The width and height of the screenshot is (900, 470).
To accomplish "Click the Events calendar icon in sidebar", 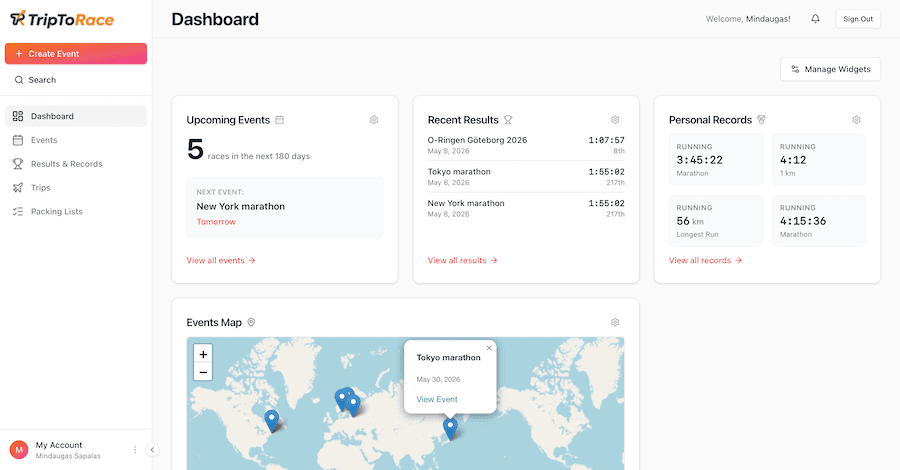I will tap(18, 140).
